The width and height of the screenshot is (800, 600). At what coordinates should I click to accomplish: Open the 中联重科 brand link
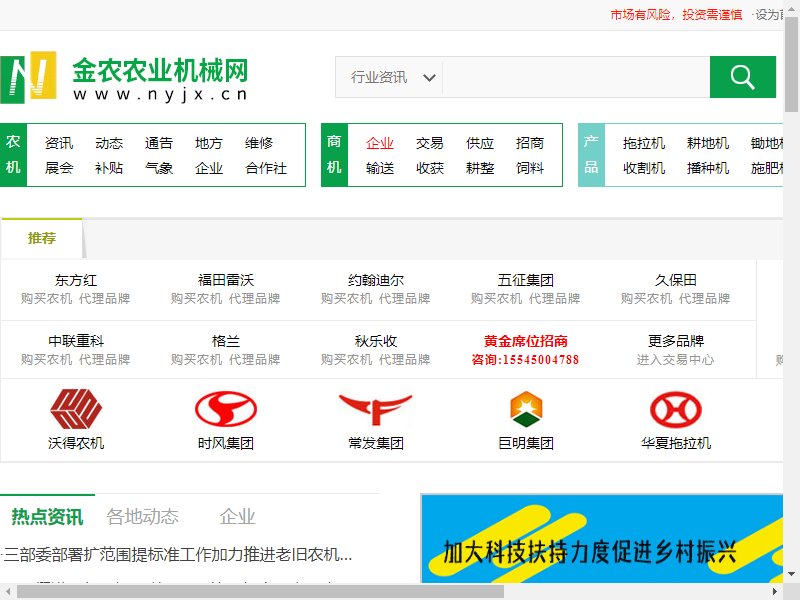pyautogui.click(x=76, y=341)
